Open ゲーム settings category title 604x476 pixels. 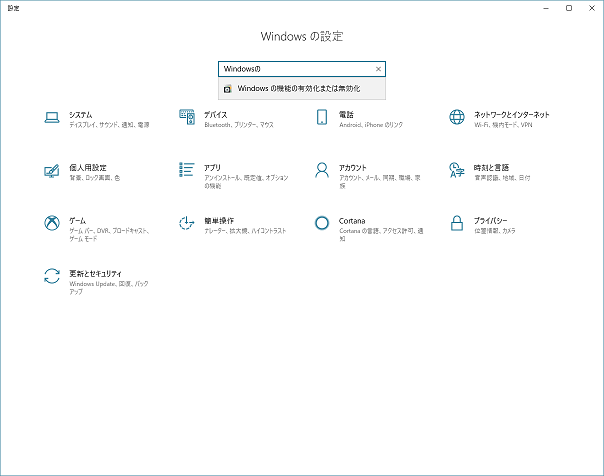(x=77, y=221)
